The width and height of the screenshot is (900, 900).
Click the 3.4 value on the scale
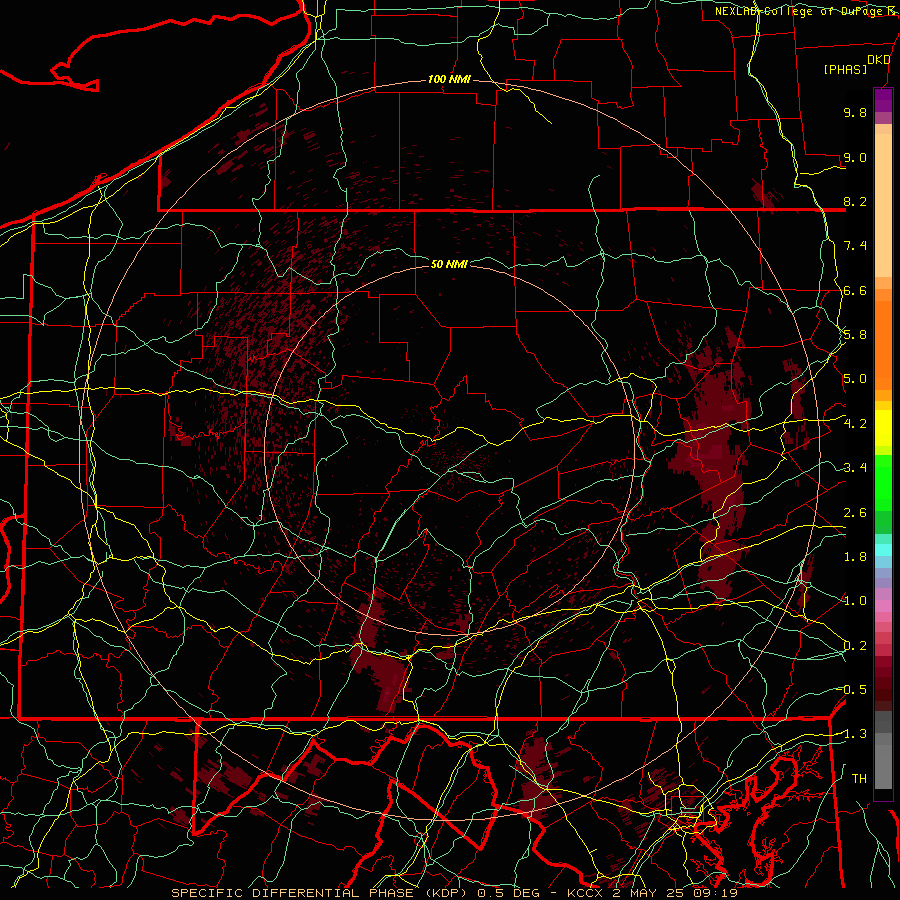(x=855, y=468)
